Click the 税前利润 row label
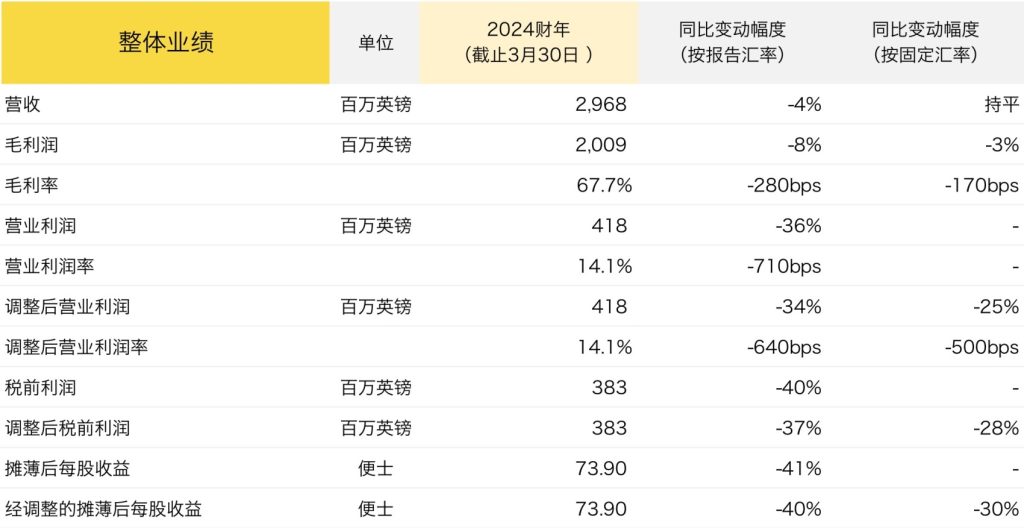Viewport: 1024px width, 528px height. pos(41,387)
